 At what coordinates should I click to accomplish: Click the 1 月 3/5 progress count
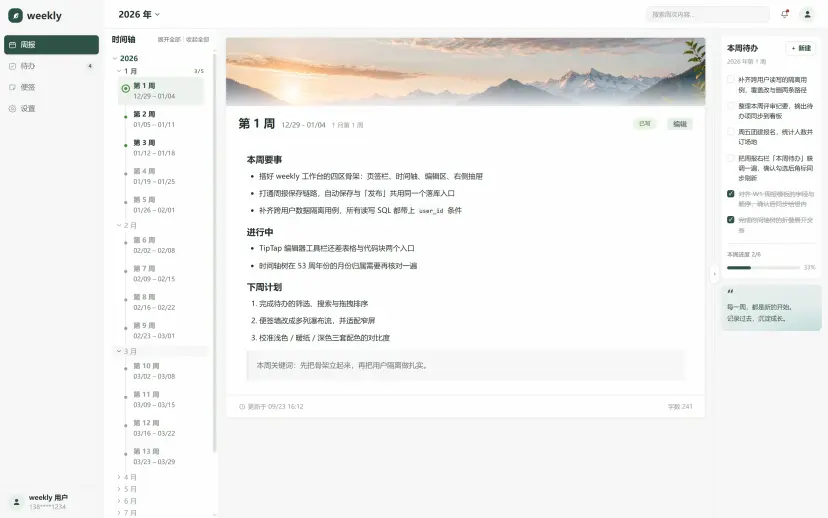(x=199, y=71)
